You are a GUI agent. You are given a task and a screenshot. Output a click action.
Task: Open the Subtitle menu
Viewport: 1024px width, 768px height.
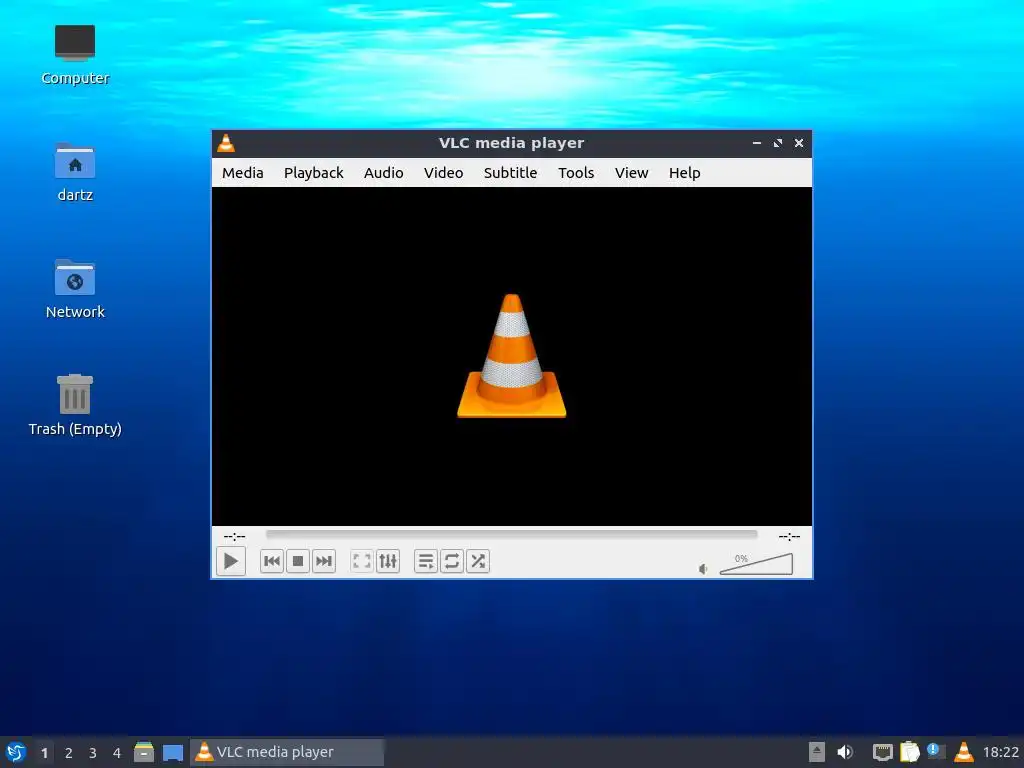click(510, 173)
